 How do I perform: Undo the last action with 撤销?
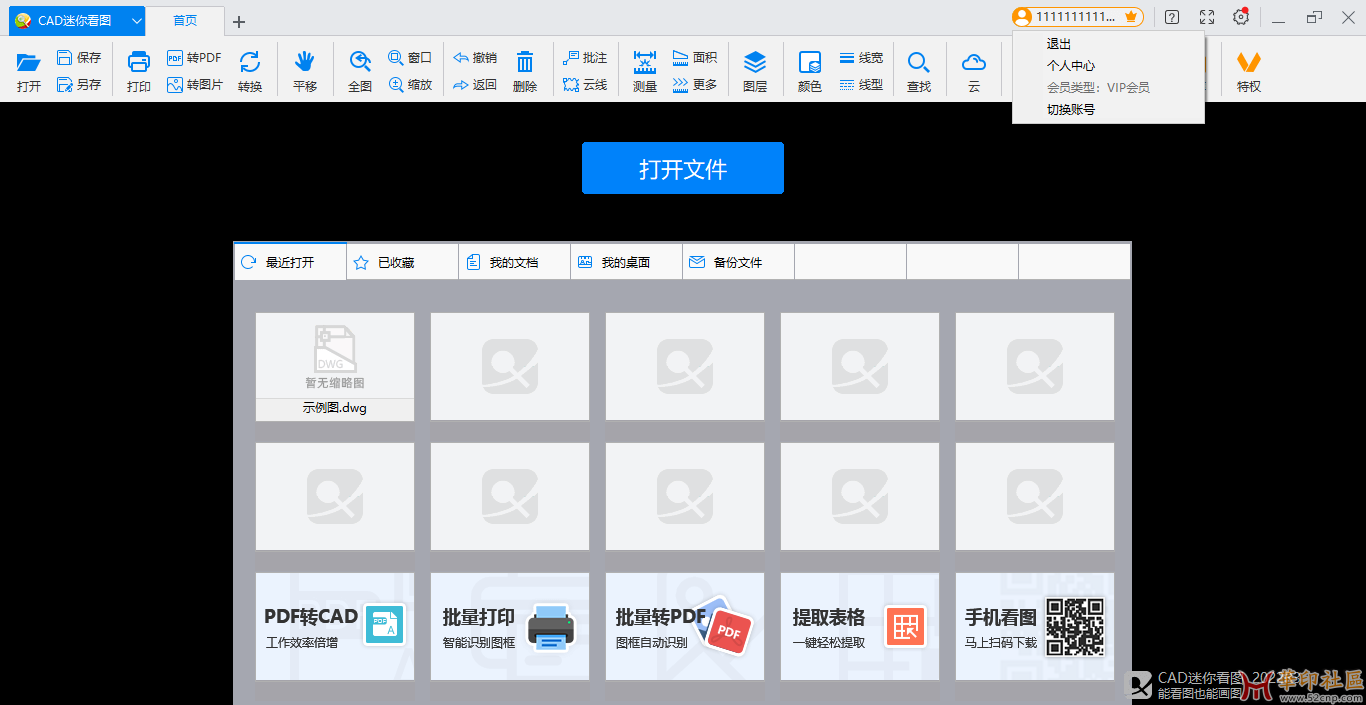coord(475,58)
